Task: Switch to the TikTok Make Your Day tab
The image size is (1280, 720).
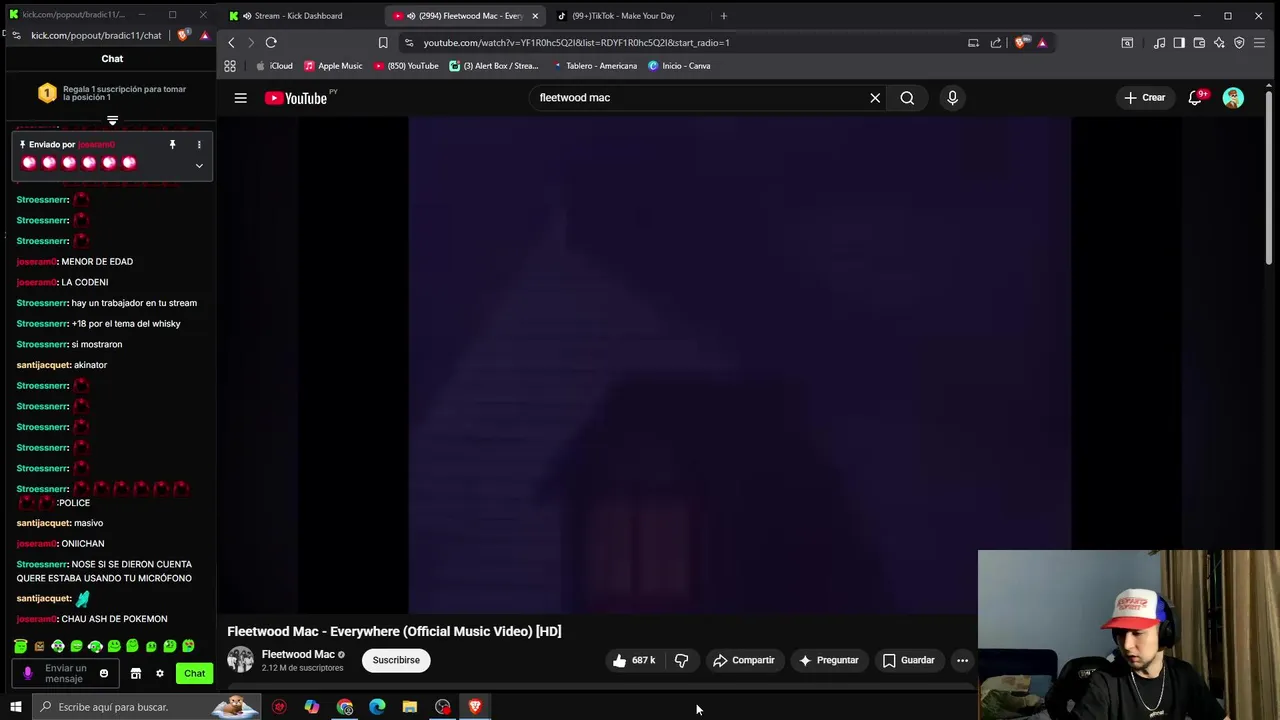Action: point(622,16)
